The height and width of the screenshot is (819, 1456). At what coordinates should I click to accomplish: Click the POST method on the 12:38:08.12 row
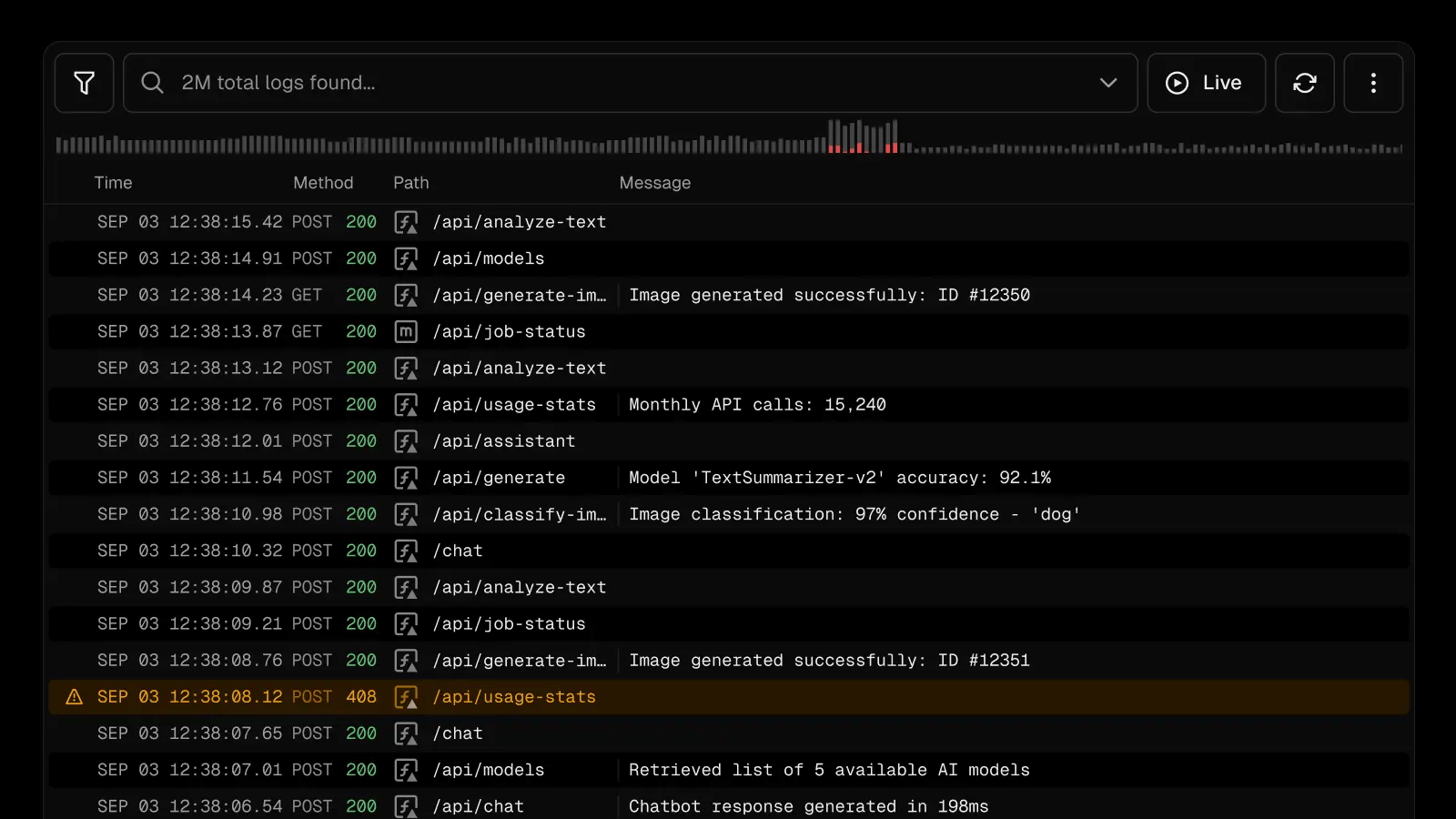(312, 697)
